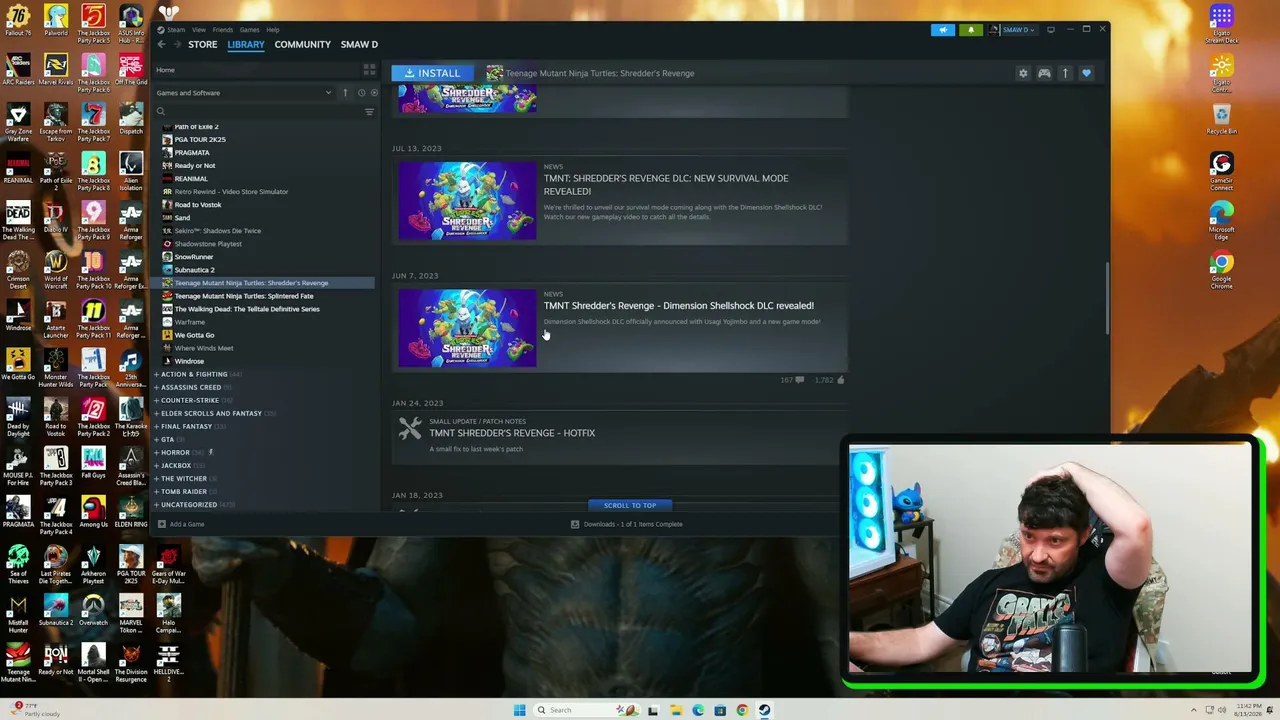Click SCROLL TO TOP button
The image size is (1280, 720).
click(630, 505)
